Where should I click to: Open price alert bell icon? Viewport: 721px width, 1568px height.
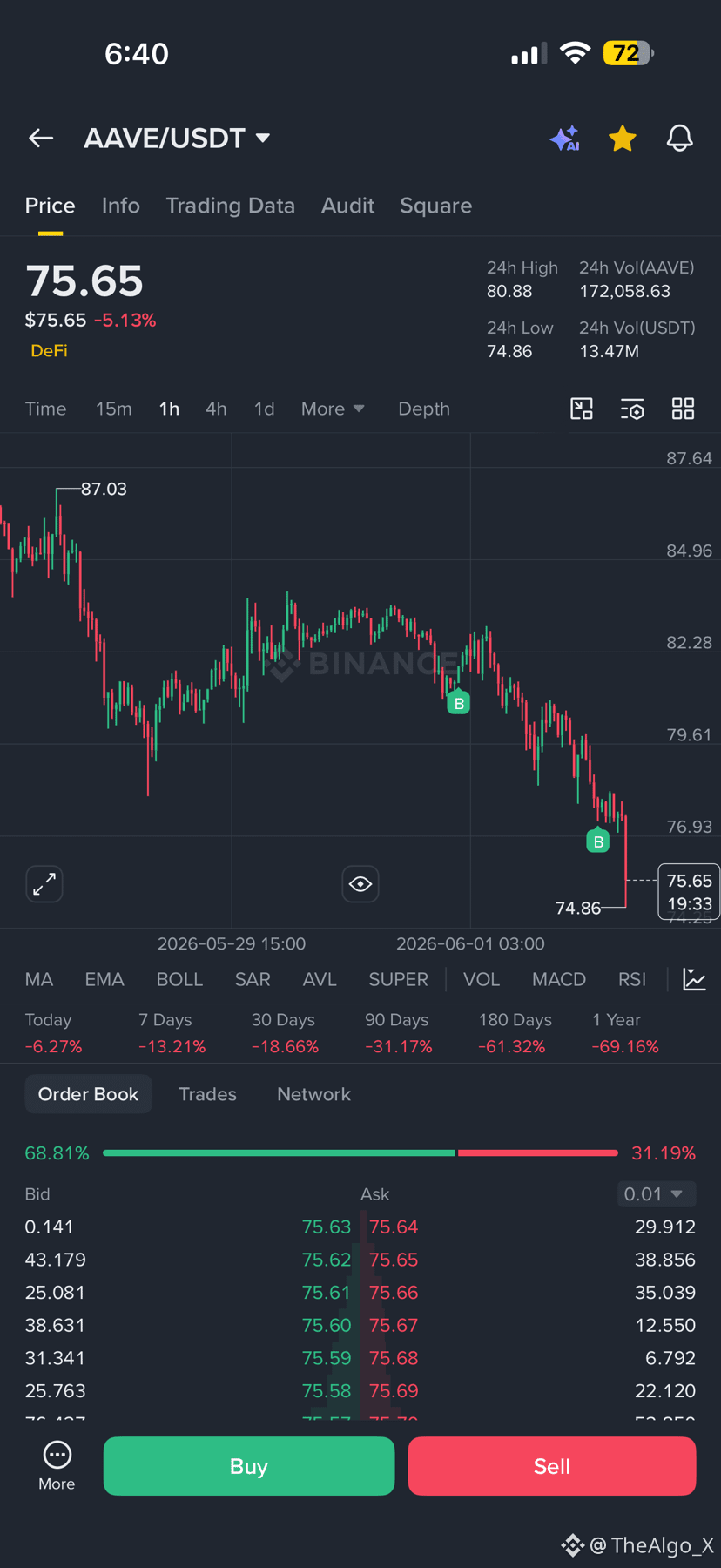coord(680,139)
